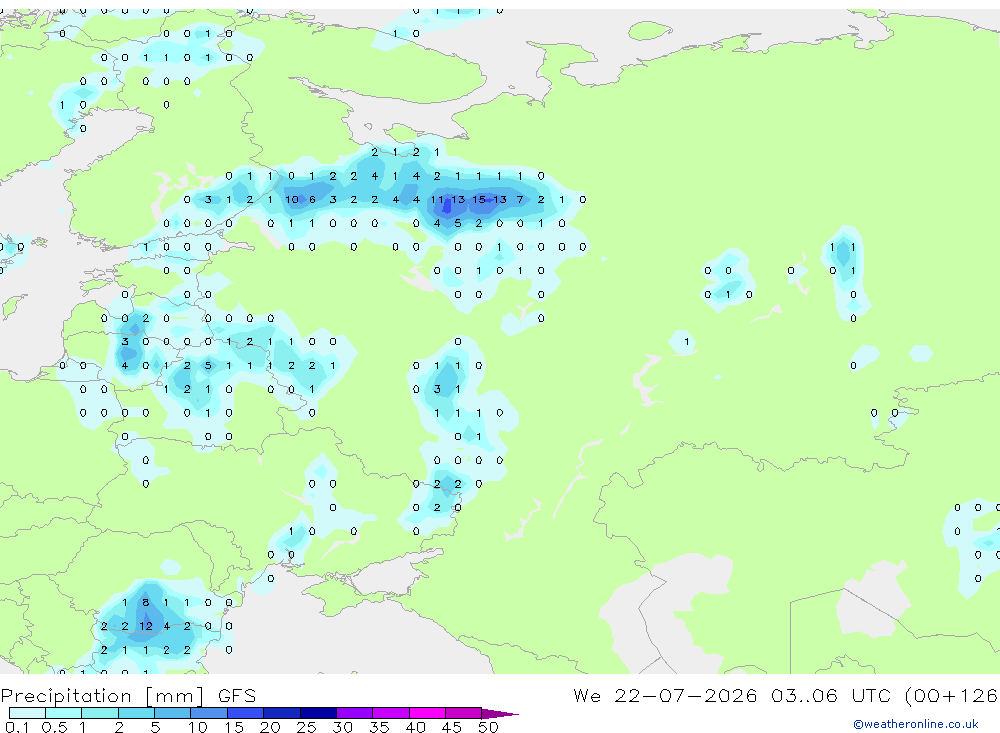Pick the 5–10 mm legend color swatch
The image size is (1000, 733).
tap(173, 713)
